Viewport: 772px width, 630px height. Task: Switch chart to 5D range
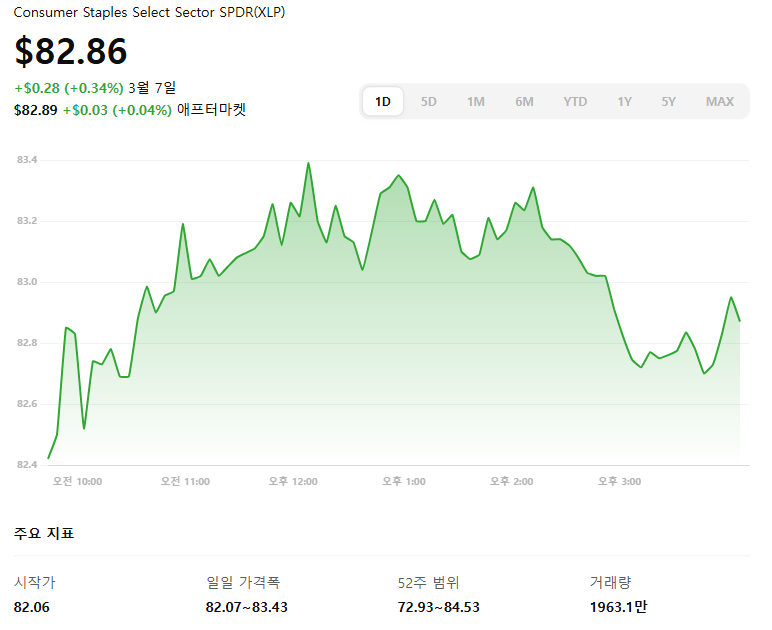click(x=428, y=101)
